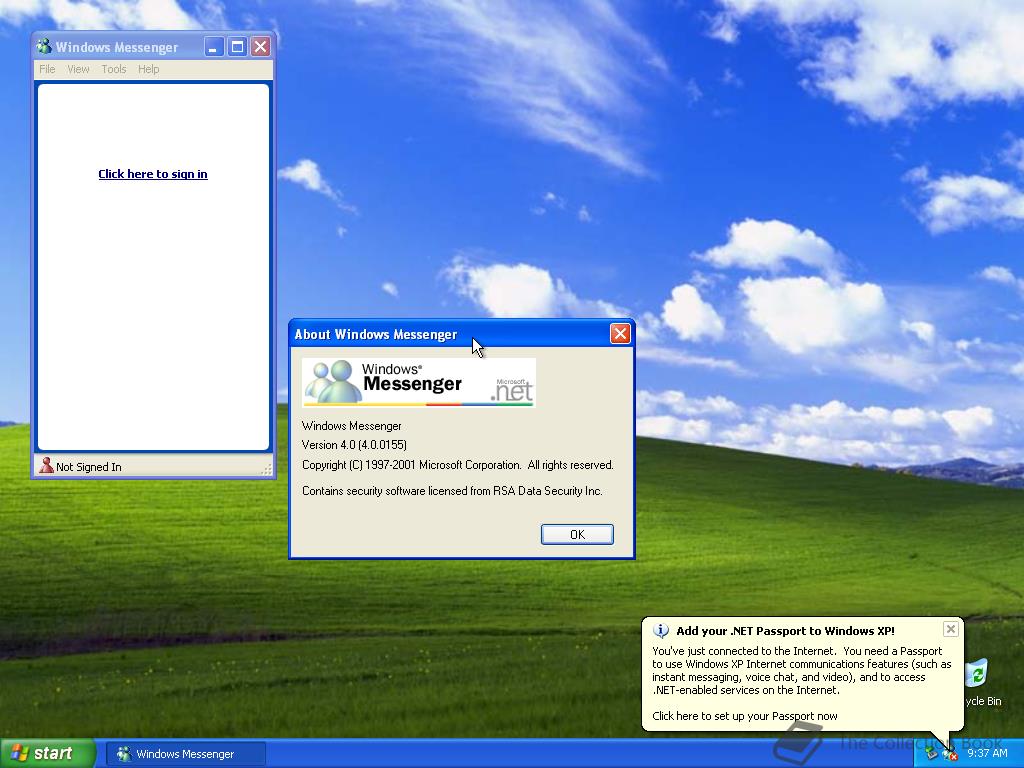The width and height of the screenshot is (1024, 768).
Task: Click the Windows Messenger tray icon with red X
Action: [950, 754]
